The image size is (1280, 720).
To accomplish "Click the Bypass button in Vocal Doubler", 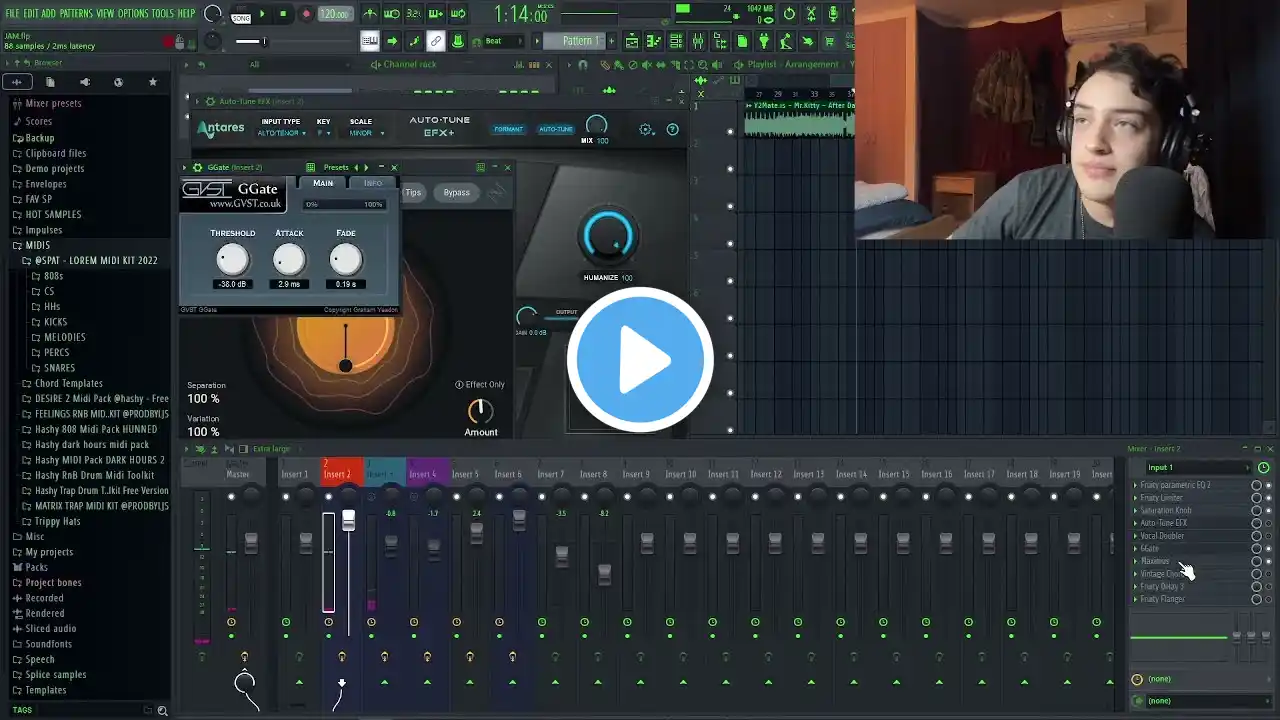I will click(x=456, y=192).
